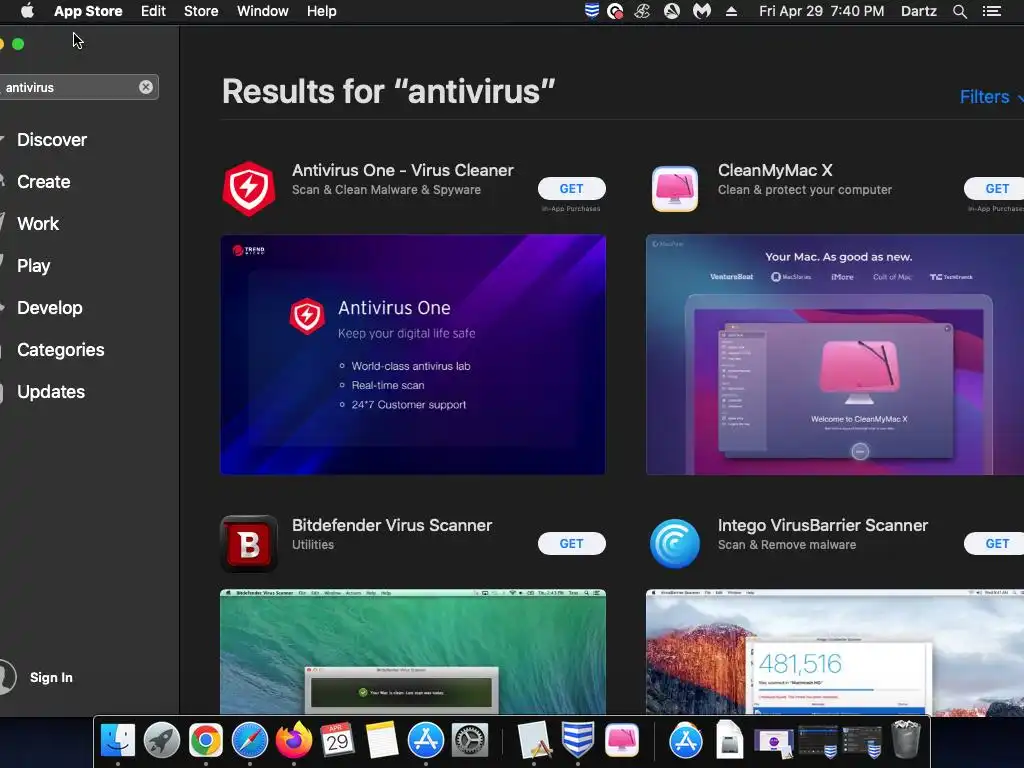Open Finder from the Dock
The width and height of the screenshot is (1024, 768).
coord(118,741)
